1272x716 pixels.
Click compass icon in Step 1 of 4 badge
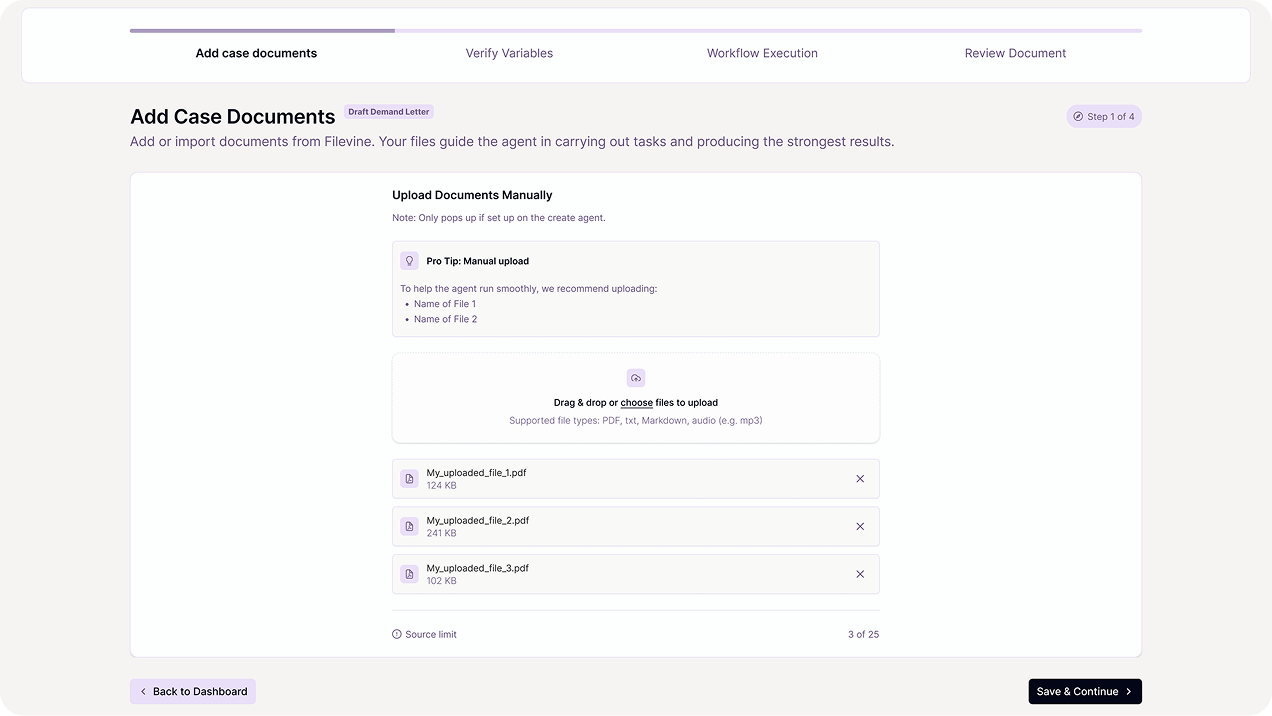(x=1078, y=117)
